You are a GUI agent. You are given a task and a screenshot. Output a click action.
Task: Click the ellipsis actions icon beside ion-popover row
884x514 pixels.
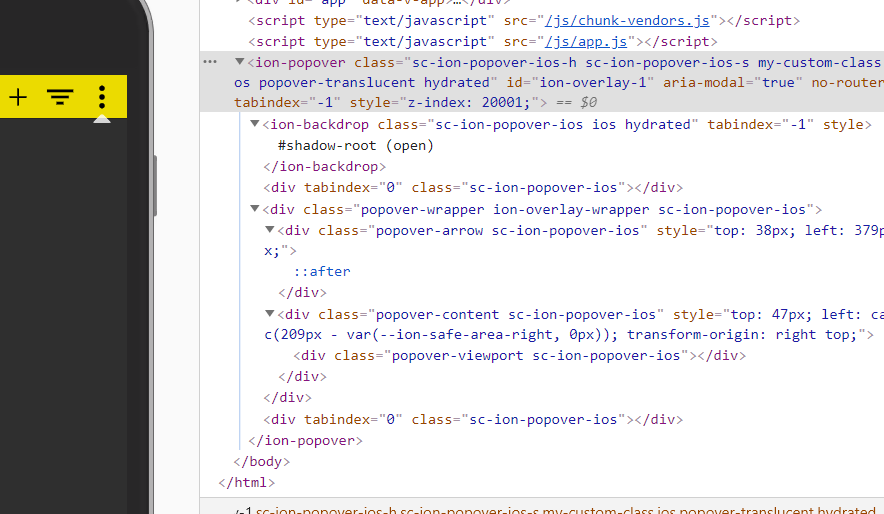pyautogui.click(x=210, y=62)
